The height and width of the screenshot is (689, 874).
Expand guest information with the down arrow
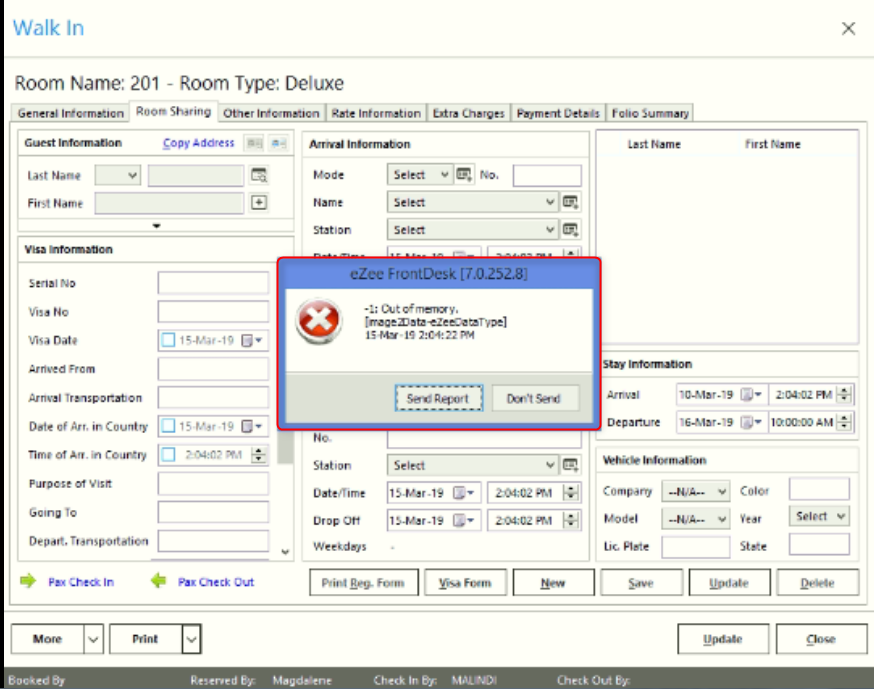tap(157, 226)
